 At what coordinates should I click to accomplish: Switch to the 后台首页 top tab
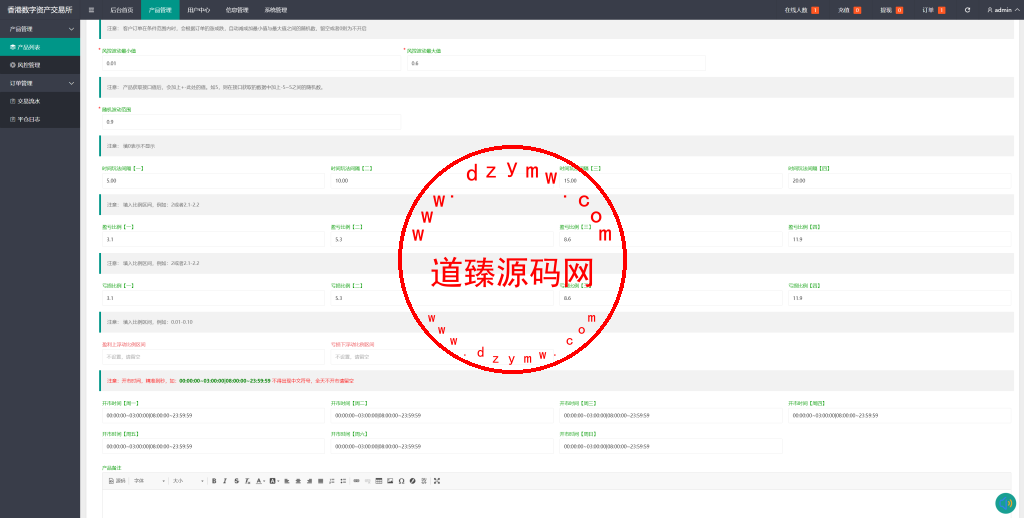click(x=121, y=10)
